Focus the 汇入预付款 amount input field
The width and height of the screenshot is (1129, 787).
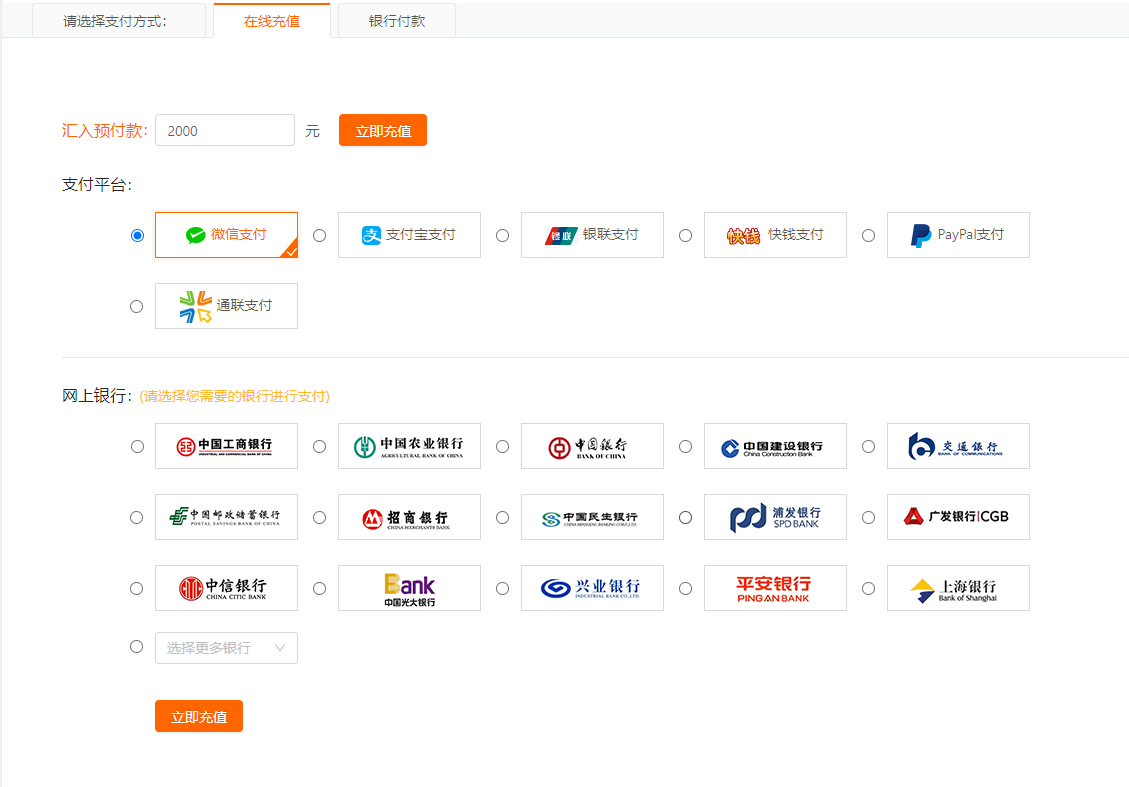pos(225,130)
